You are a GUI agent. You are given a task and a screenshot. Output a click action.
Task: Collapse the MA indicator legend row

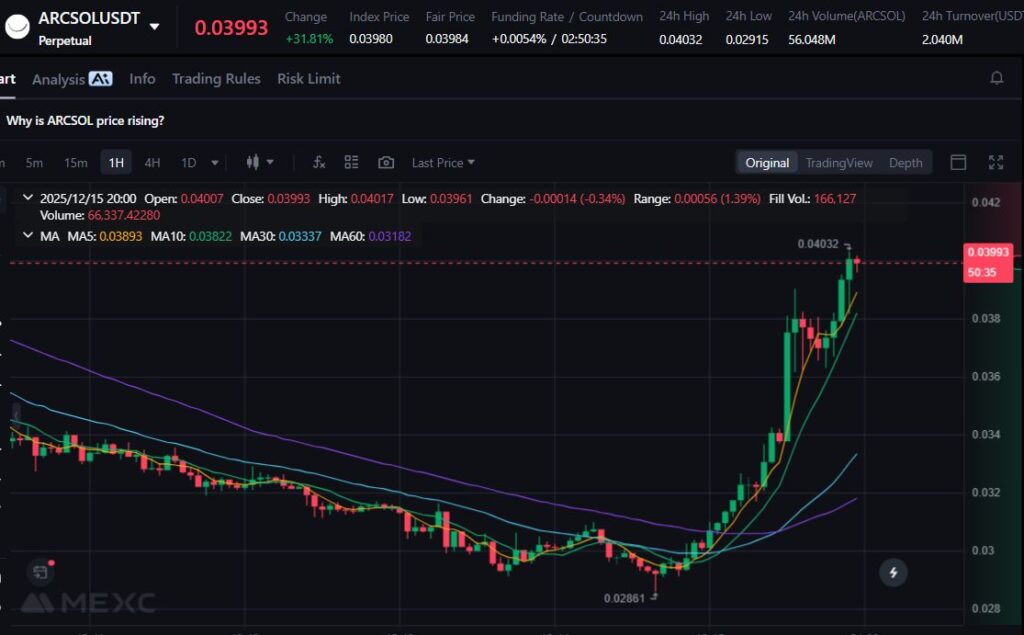pos(27,236)
